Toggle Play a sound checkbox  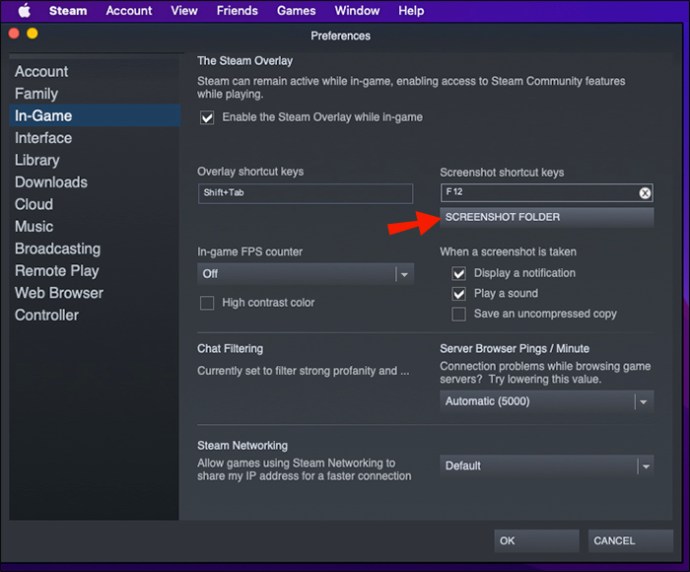[459, 293]
